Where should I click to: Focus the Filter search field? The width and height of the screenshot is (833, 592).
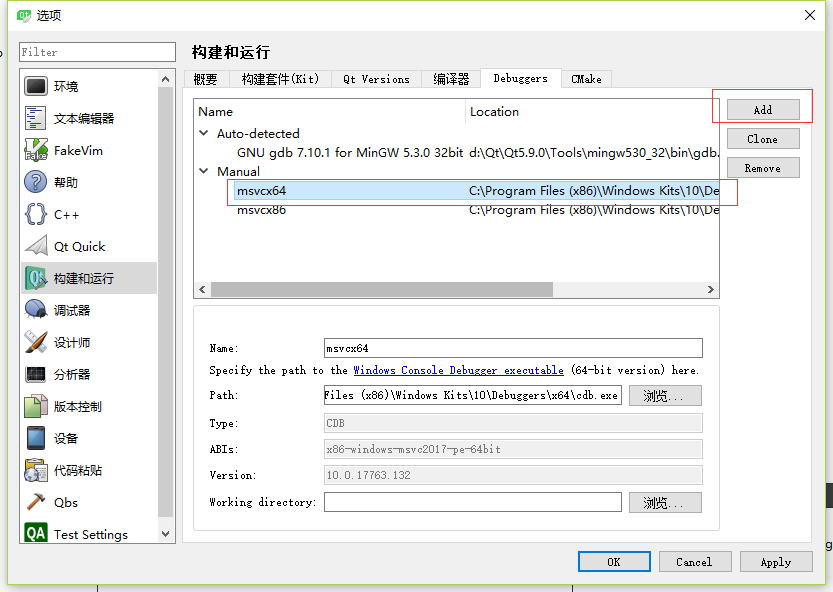click(97, 52)
